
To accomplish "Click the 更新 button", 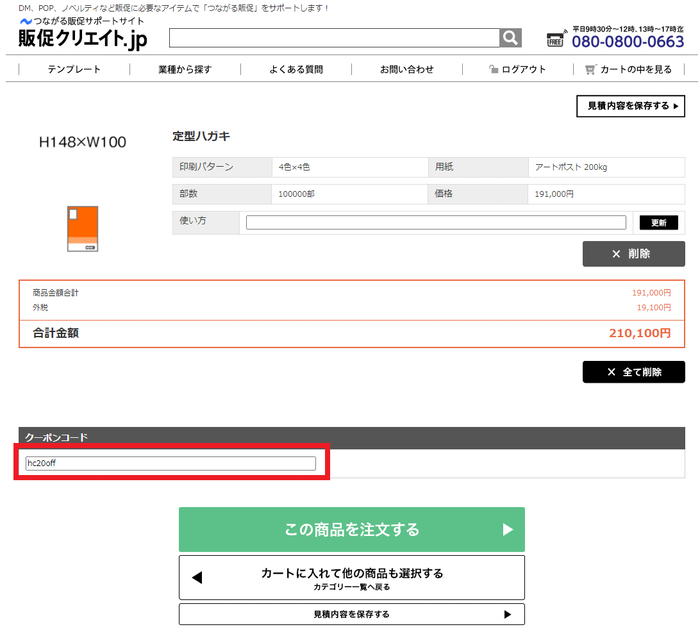I will click(658, 222).
